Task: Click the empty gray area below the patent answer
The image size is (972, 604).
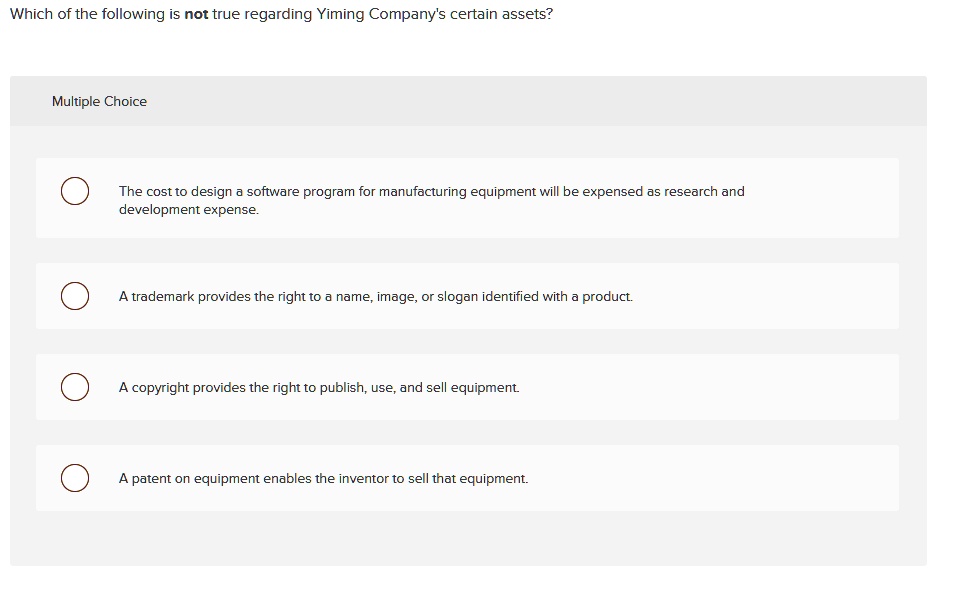Action: [467, 538]
